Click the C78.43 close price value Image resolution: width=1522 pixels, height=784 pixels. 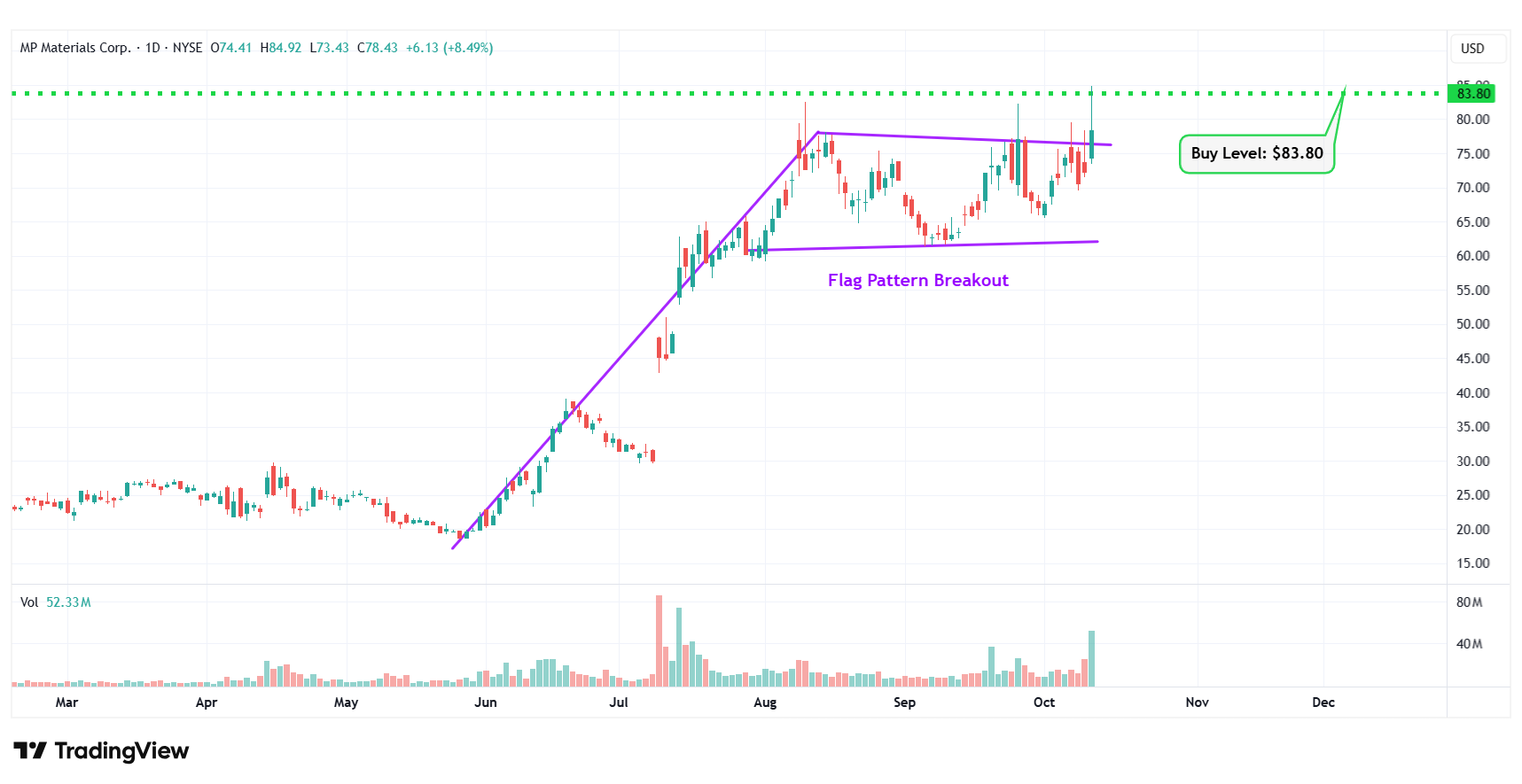pos(377,48)
